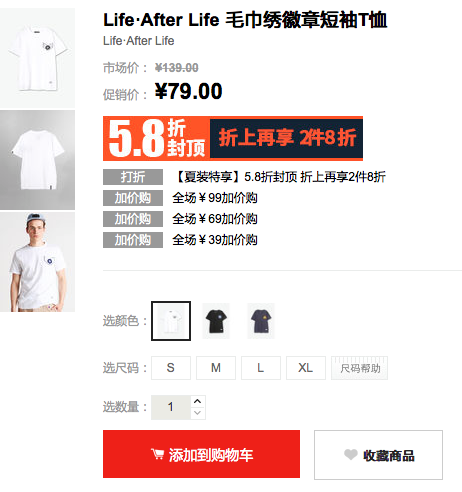The height and width of the screenshot is (492, 462).
Task: Select the navy T-shirt color swatch
Action: coord(261,321)
